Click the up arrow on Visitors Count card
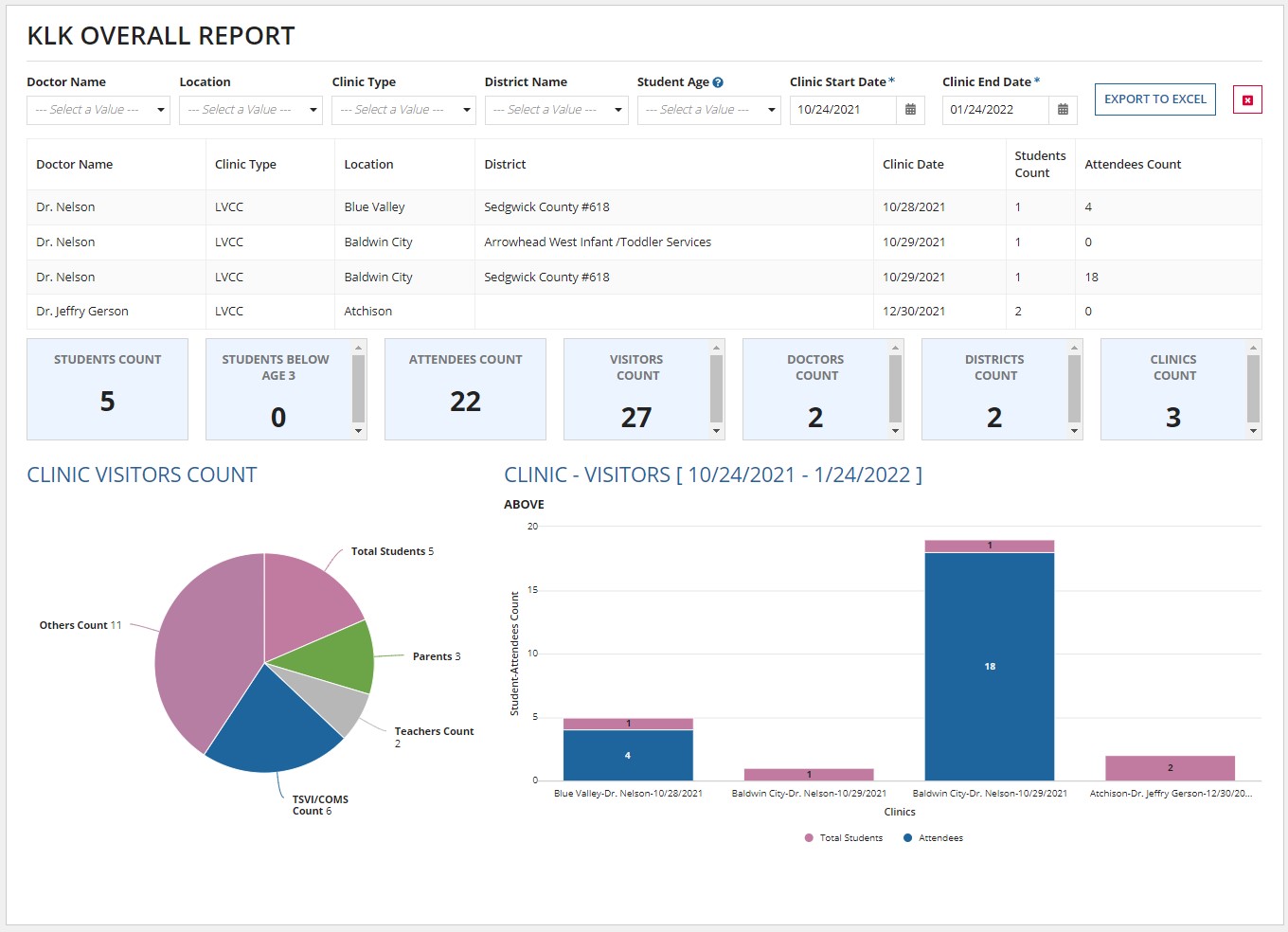This screenshot has width=1288, height=932. [x=716, y=348]
